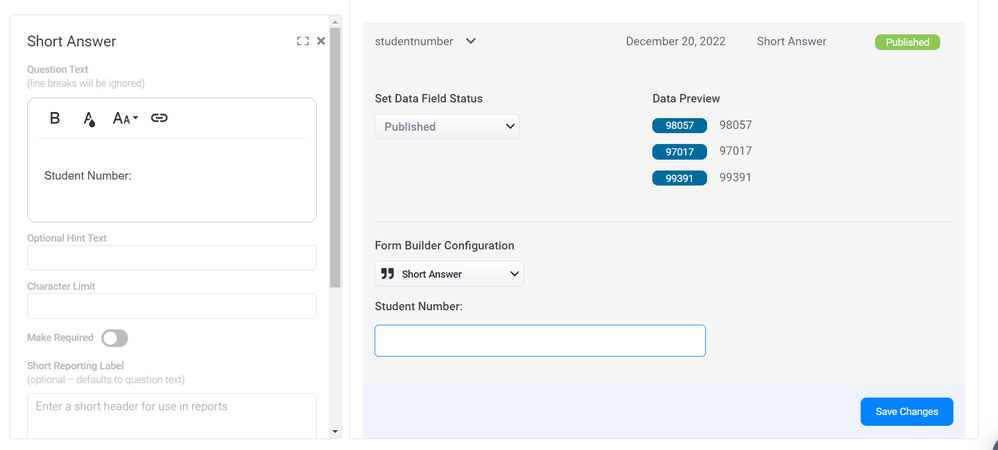
Task: Click the green Published status badge
Action: pyautogui.click(x=907, y=42)
